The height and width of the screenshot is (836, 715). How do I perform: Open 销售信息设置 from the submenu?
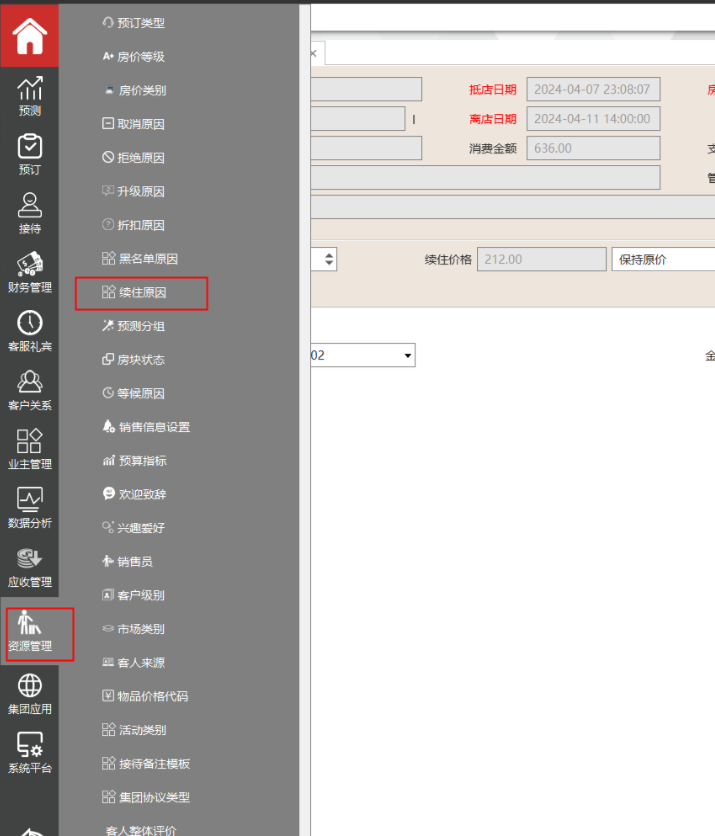[x=154, y=427]
